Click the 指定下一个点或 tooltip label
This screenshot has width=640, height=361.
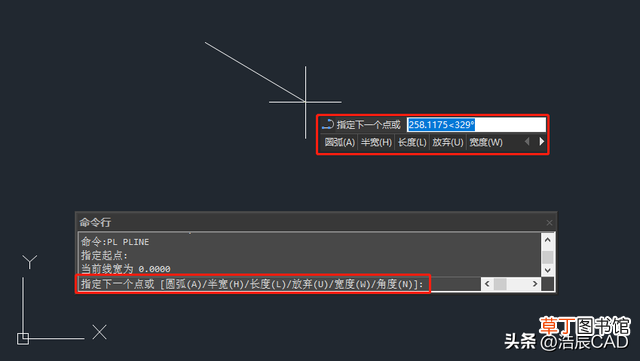click(x=369, y=125)
